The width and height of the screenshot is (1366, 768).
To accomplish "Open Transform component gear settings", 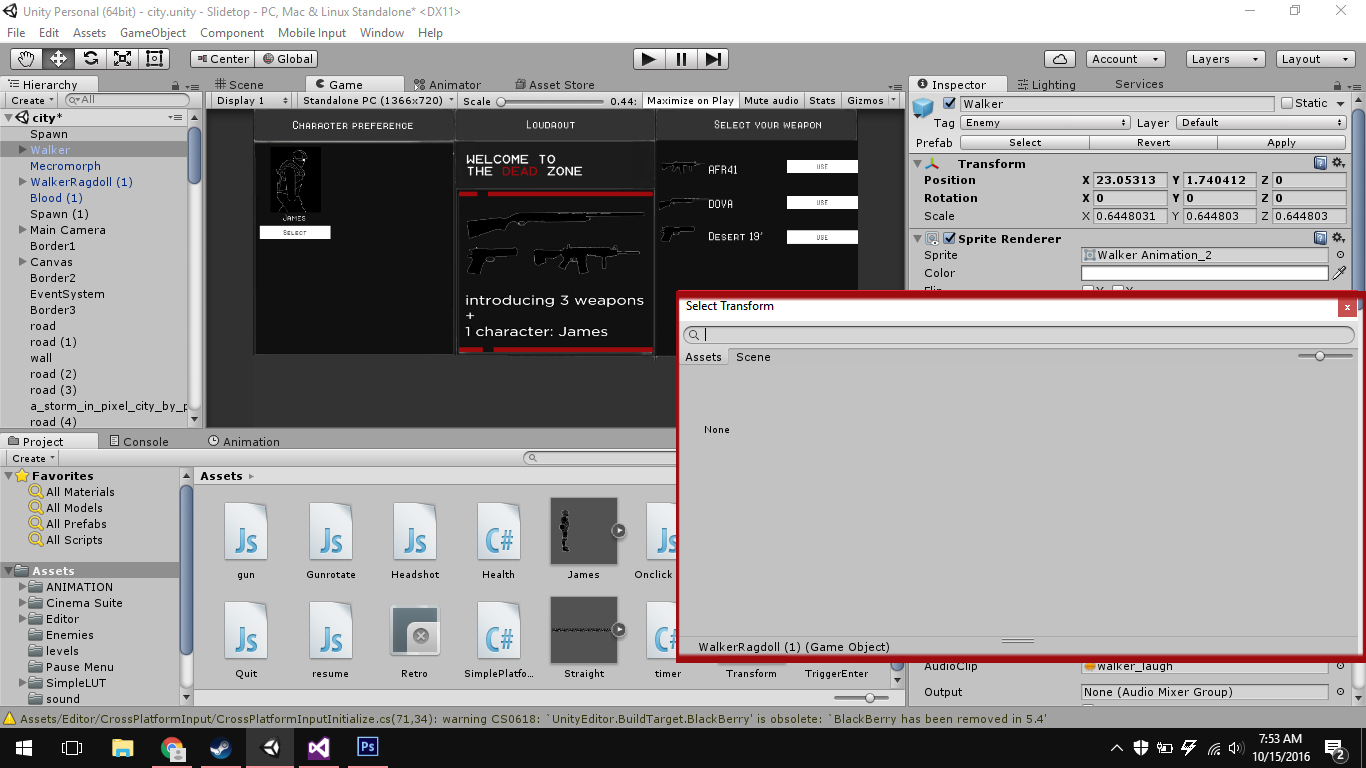I will click(x=1338, y=163).
